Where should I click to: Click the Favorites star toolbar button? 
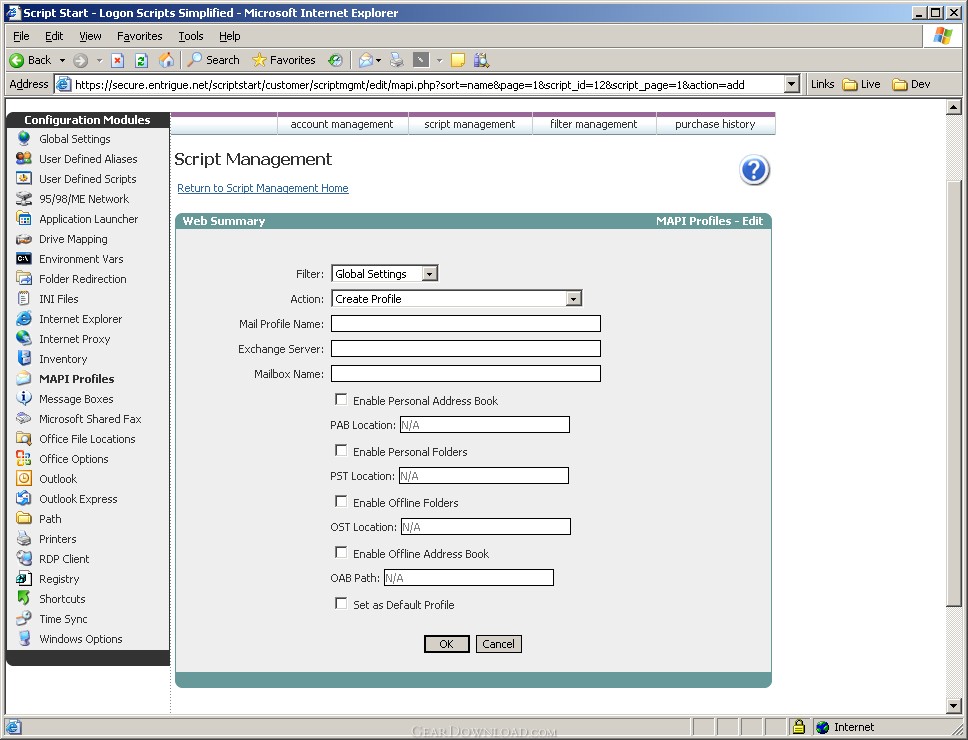click(x=284, y=60)
